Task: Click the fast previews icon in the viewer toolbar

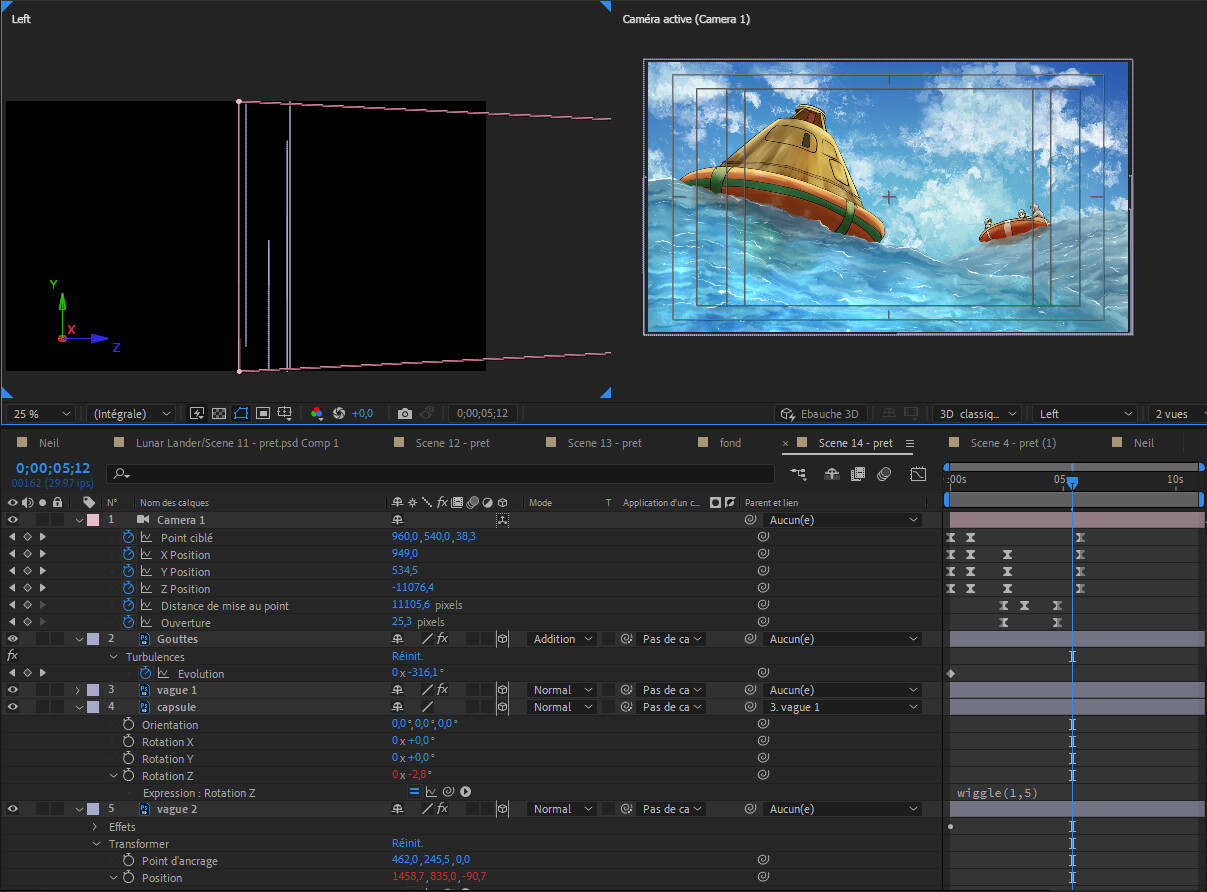Action: click(197, 413)
